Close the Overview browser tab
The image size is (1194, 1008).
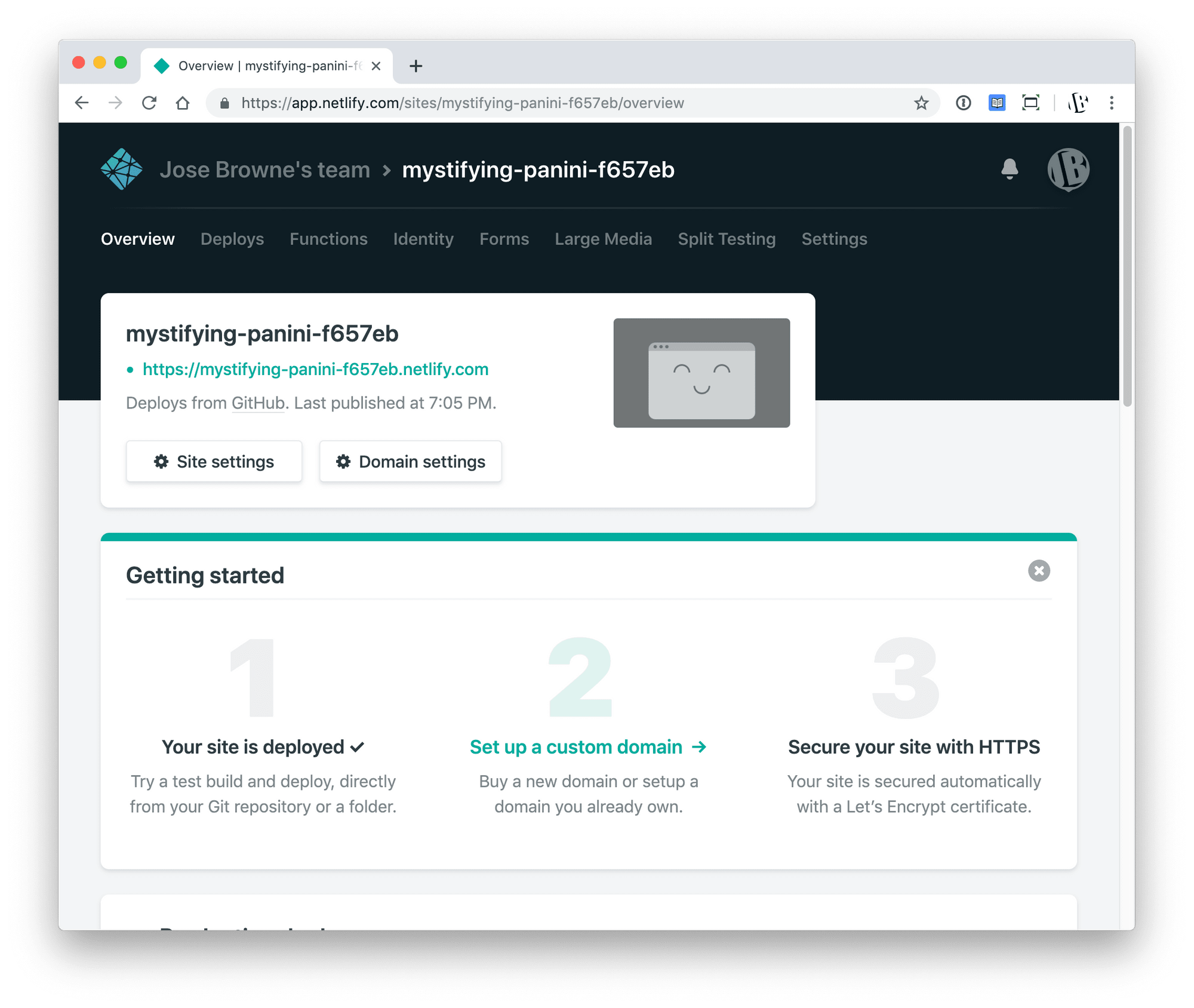coord(376,66)
